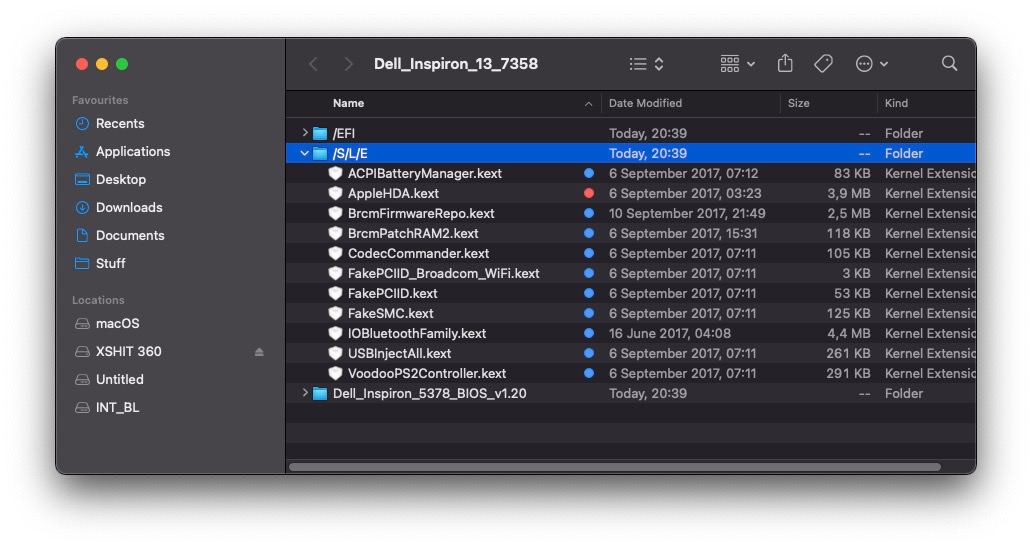Click the Tags icon in toolbar
This screenshot has height=548, width=1032.
pyautogui.click(x=823, y=64)
